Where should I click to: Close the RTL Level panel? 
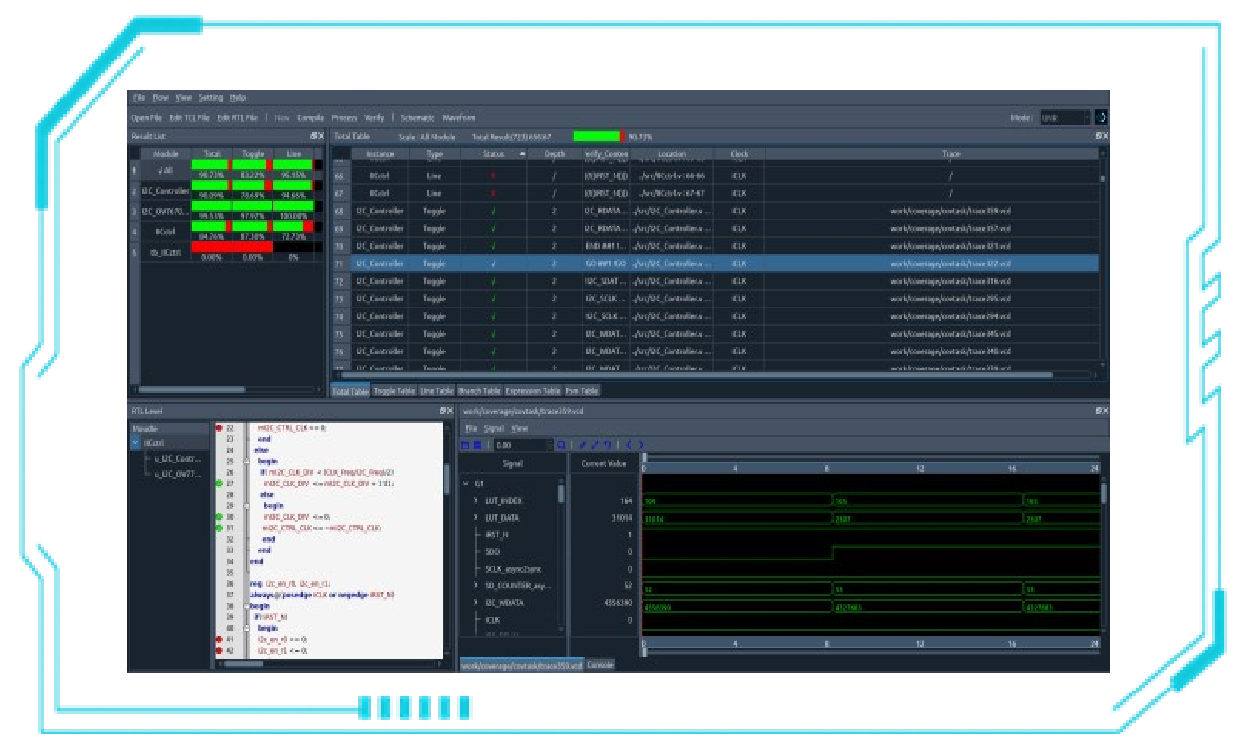tap(449, 411)
